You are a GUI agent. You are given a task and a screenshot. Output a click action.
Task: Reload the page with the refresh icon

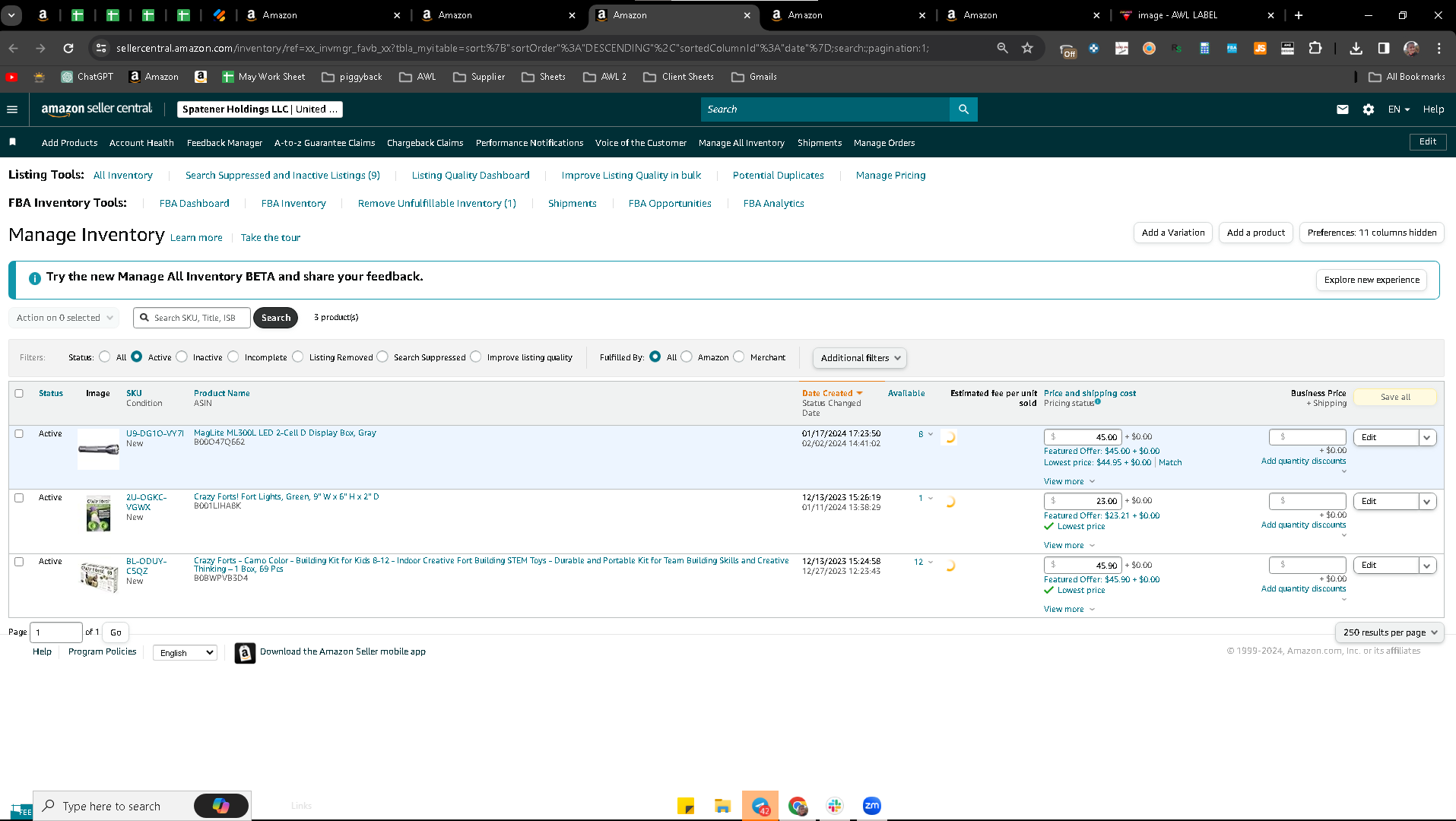coord(68,48)
